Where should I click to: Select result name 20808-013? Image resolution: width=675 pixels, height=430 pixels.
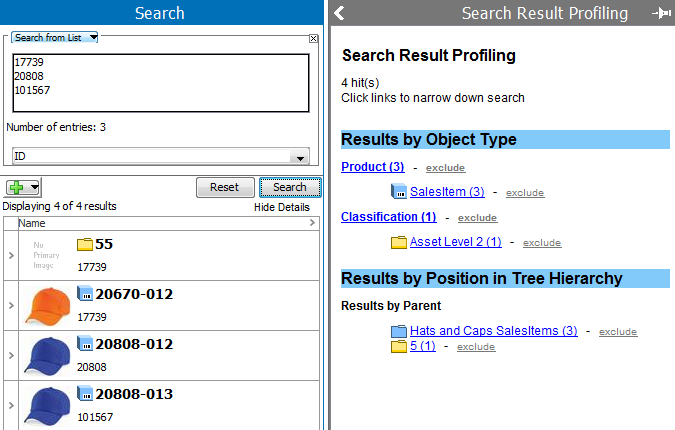click(x=134, y=394)
